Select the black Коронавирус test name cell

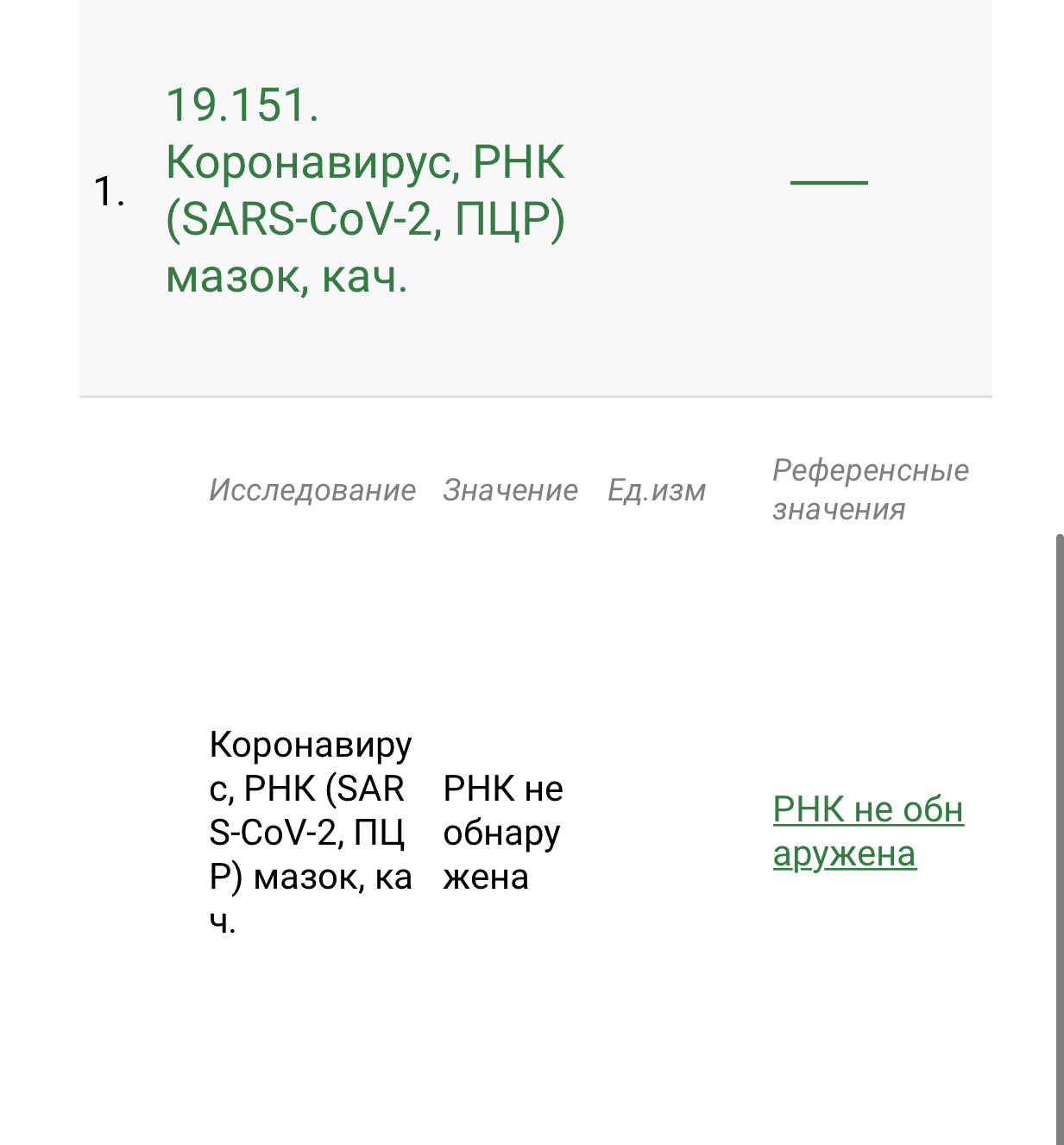[311, 832]
